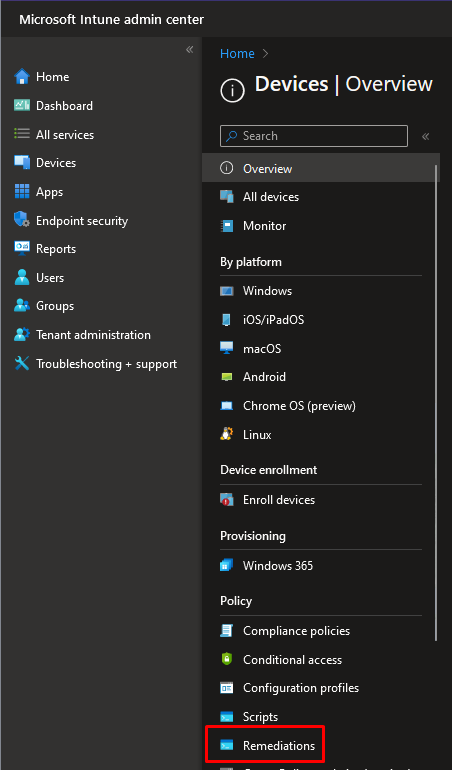452x770 pixels.
Task: Click the Troubleshooting + support tools icon
Action: pos(22,364)
